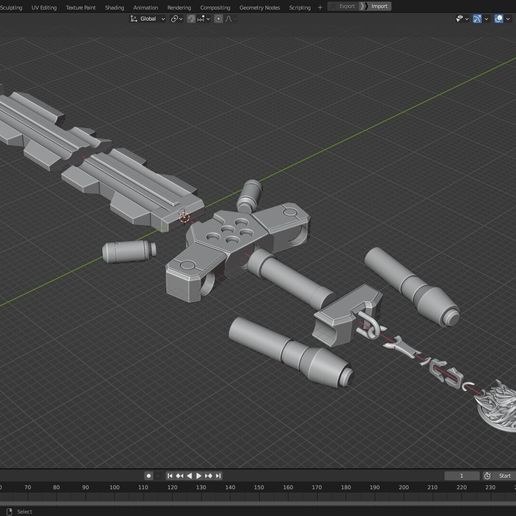
Task: Click frame 70 on the timeline ruler
Action: pos(28,487)
